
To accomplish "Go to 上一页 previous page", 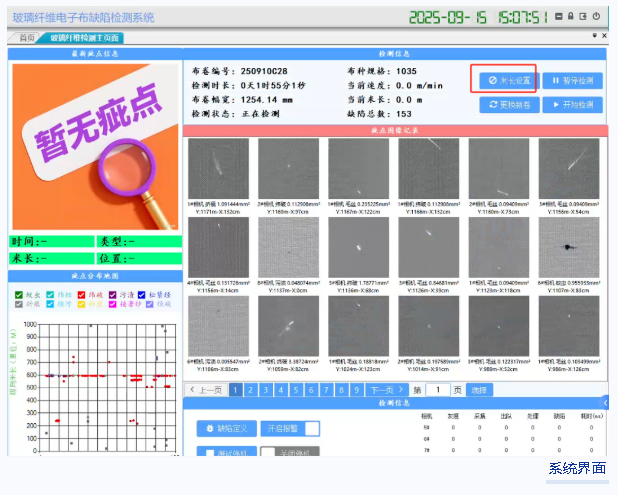I will (206, 390).
